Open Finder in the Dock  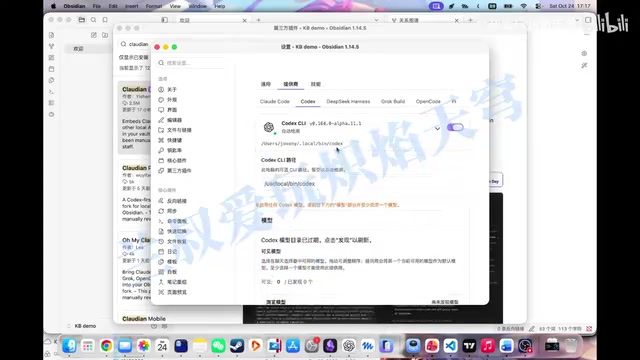pyautogui.click(x=69, y=346)
